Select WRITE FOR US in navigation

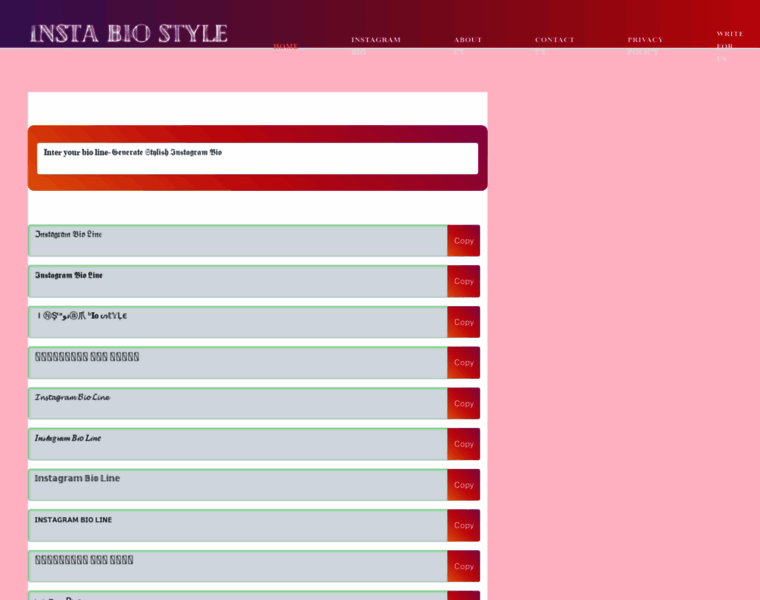729,46
